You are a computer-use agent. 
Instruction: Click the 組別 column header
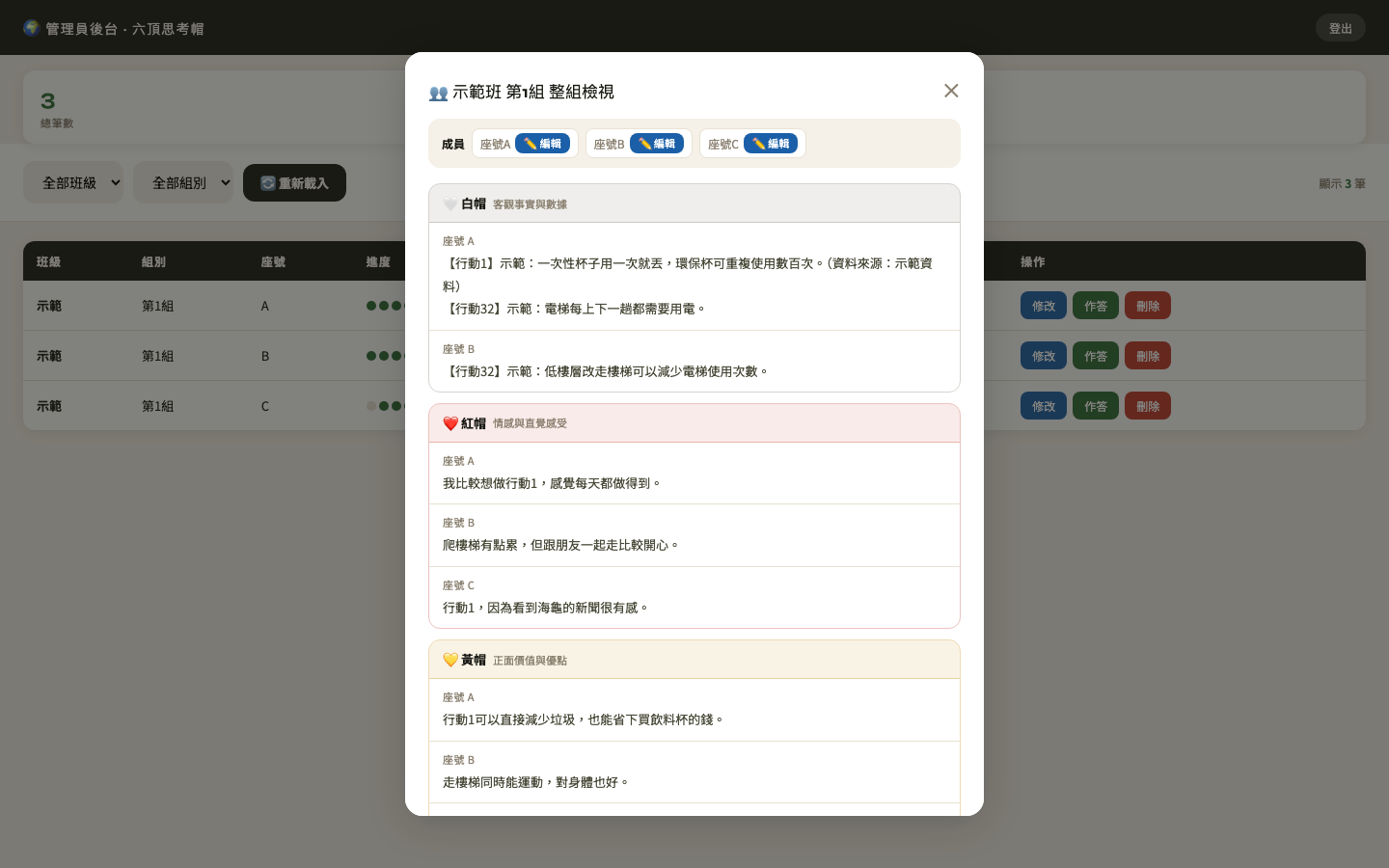154,262
